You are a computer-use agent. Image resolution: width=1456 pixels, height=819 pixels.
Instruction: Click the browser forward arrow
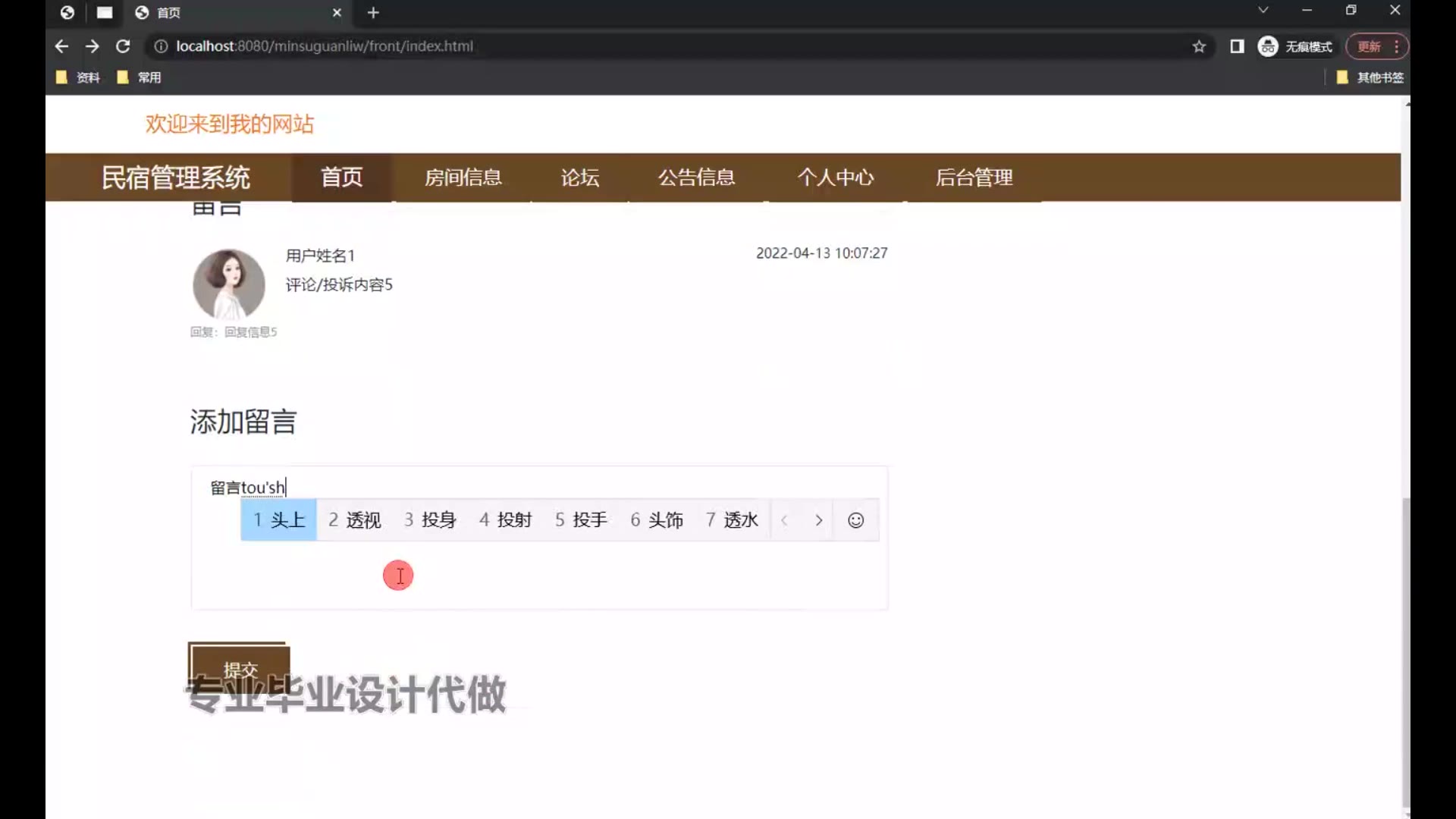coord(93,46)
